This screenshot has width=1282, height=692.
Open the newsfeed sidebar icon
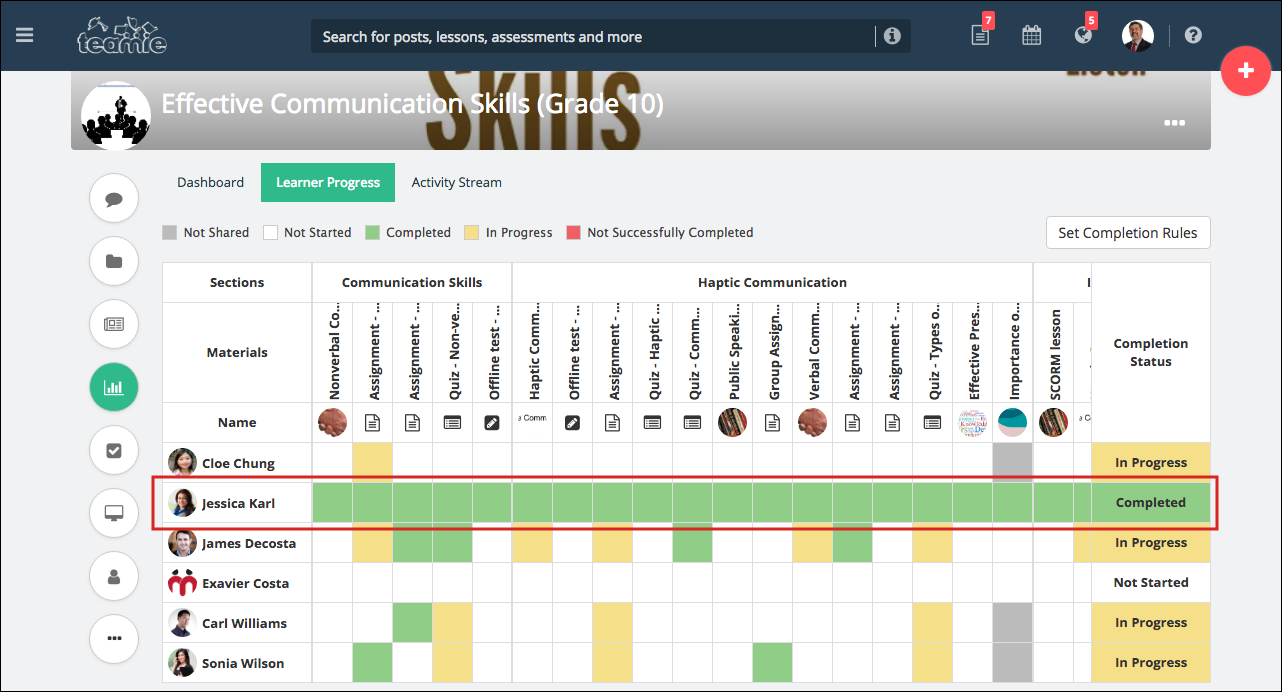point(114,324)
